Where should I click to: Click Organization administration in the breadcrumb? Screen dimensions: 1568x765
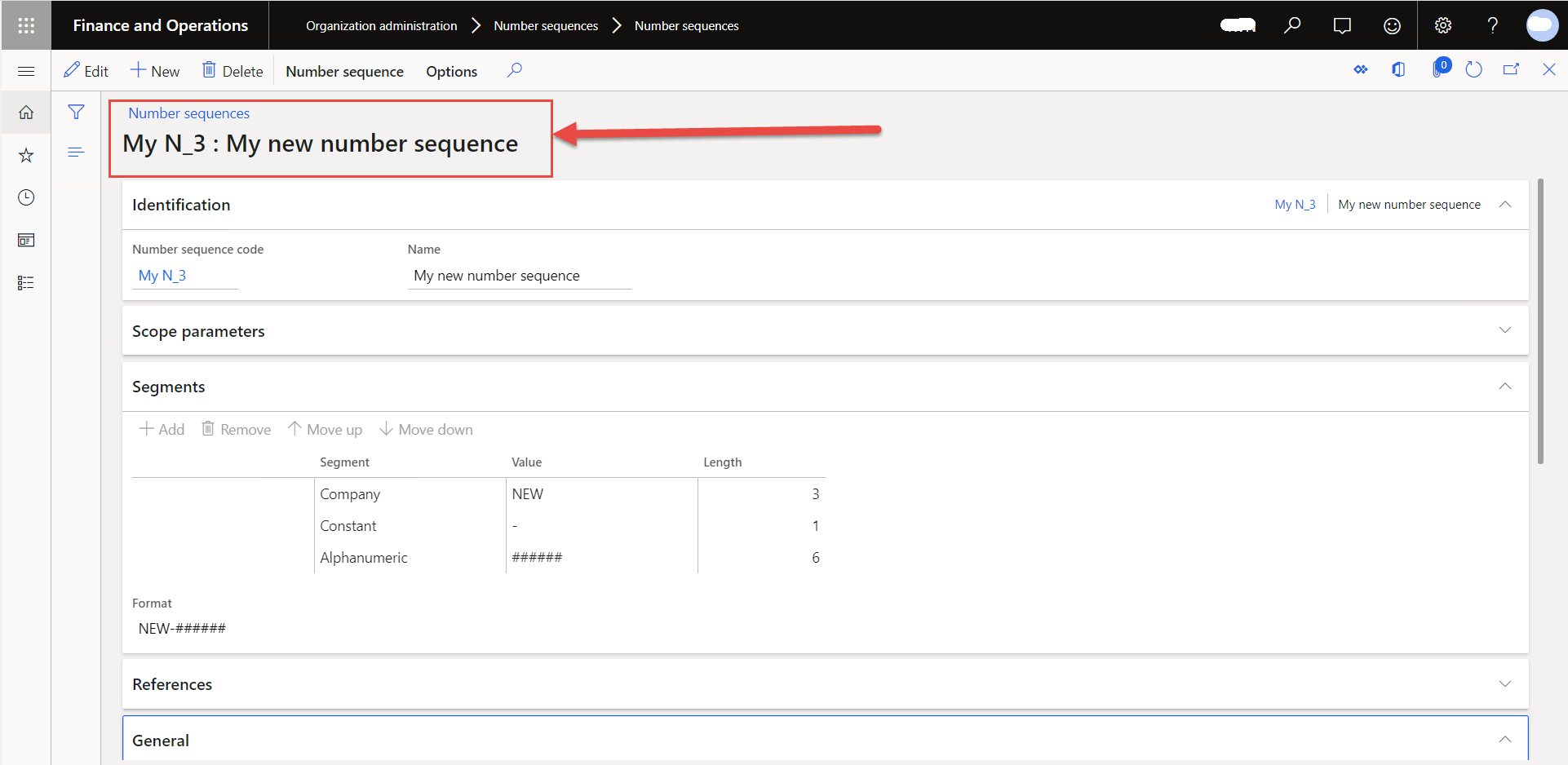[x=381, y=26]
